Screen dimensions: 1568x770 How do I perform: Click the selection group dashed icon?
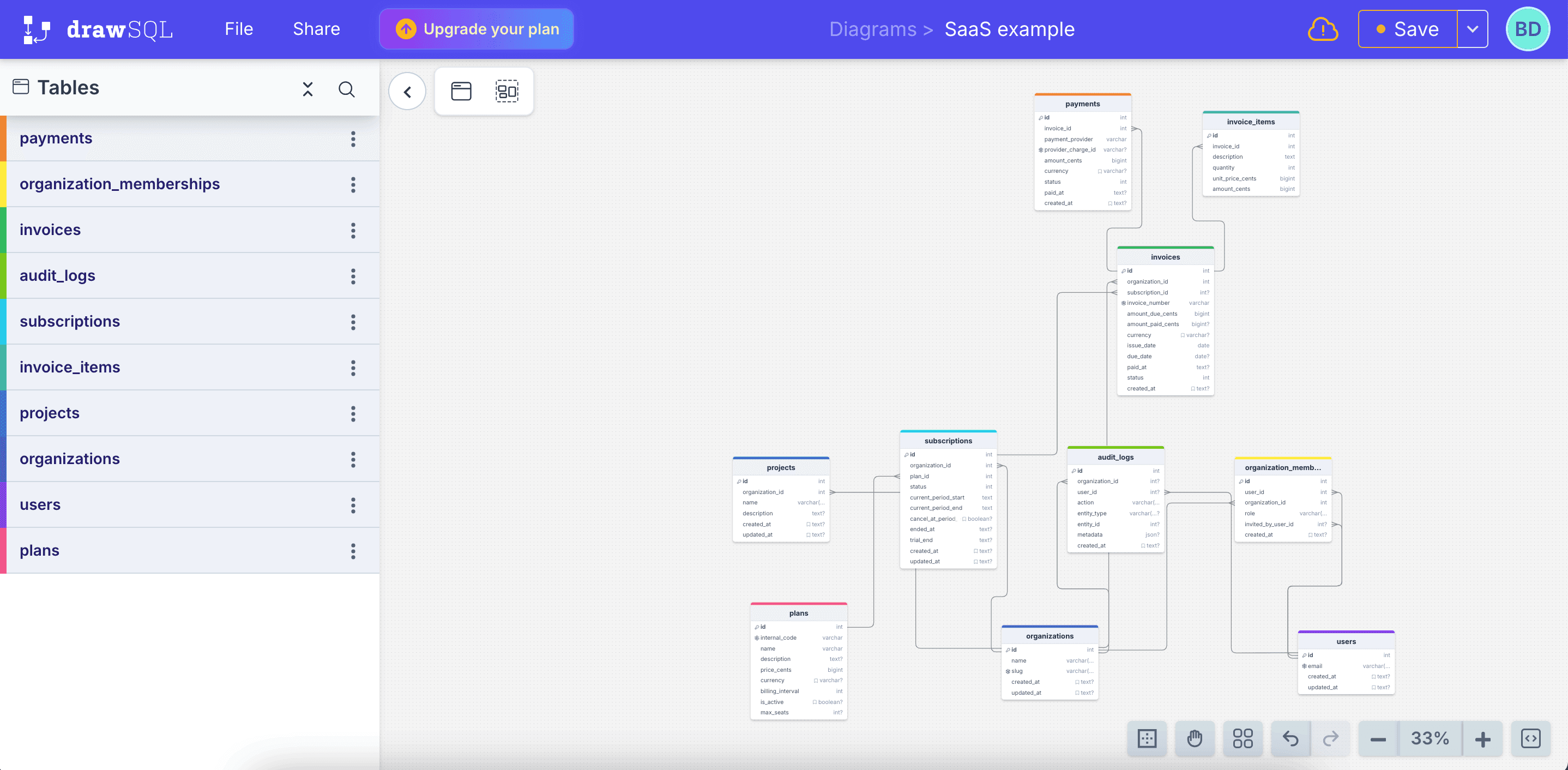tap(506, 91)
